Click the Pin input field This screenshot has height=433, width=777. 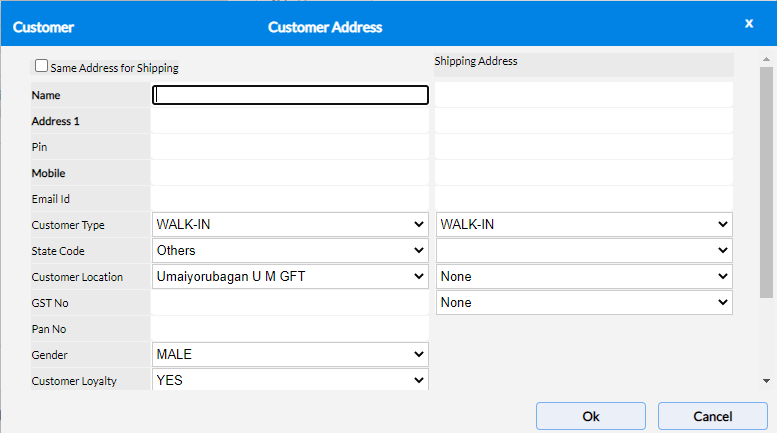point(290,147)
